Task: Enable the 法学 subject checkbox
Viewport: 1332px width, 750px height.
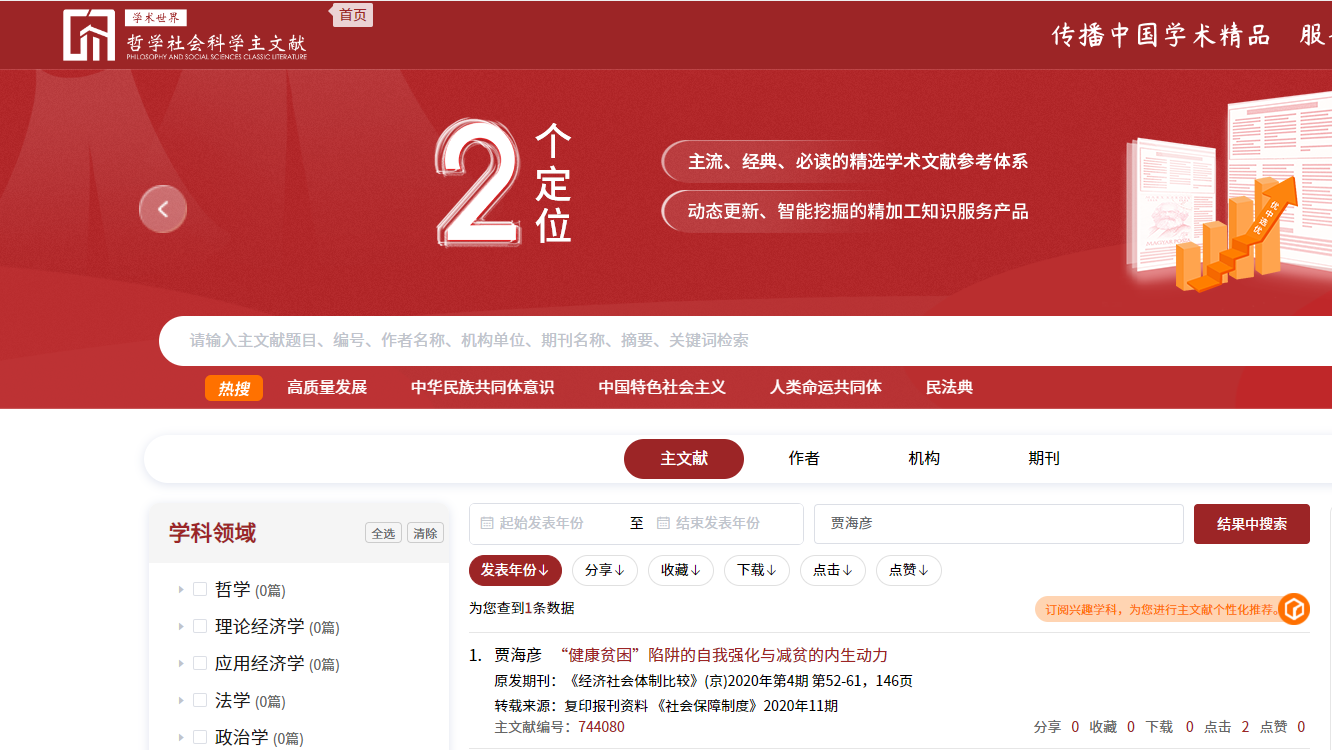Action: click(x=200, y=700)
